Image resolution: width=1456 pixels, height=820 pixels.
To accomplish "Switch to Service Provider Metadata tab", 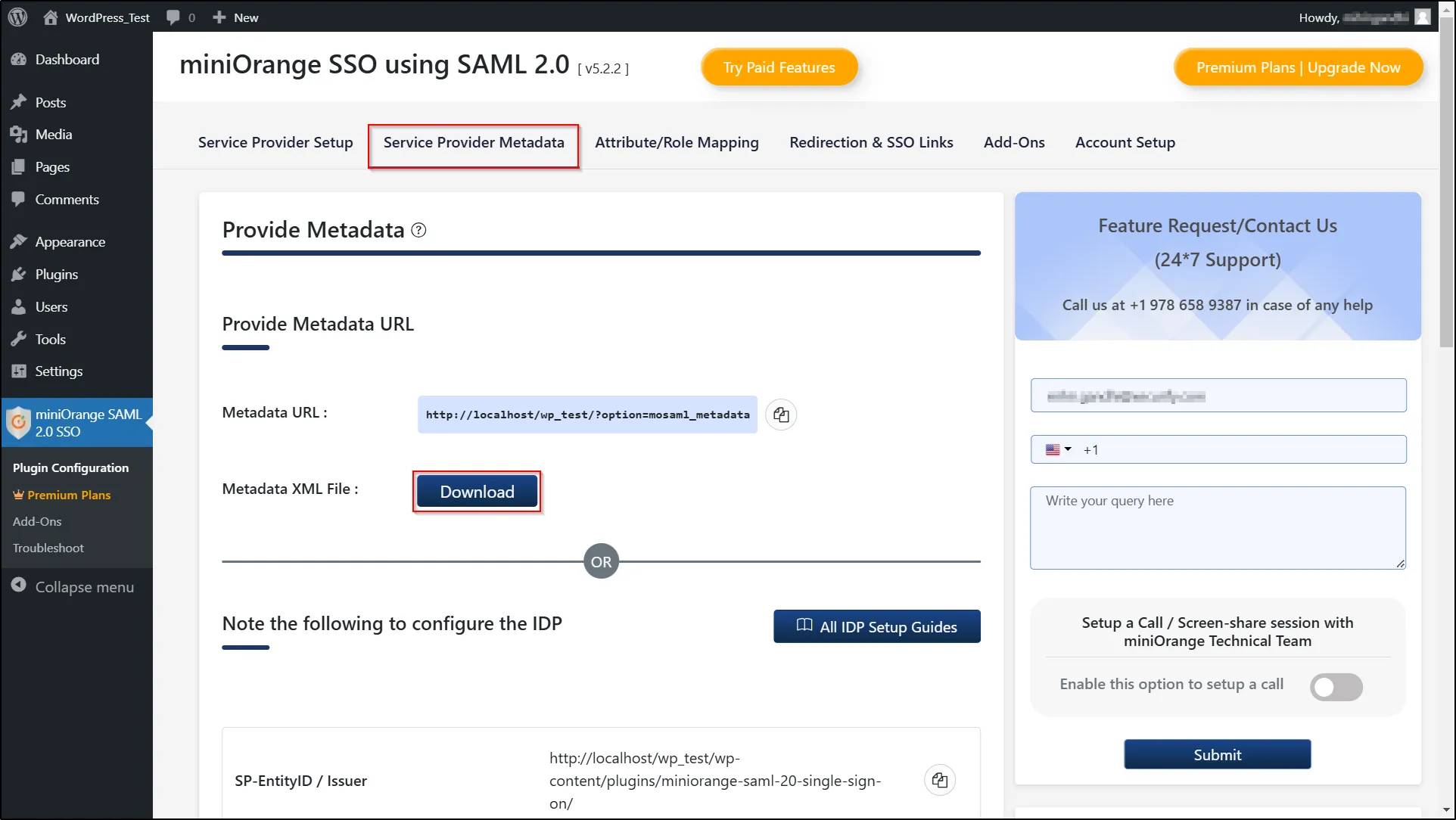I will pyautogui.click(x=474, y=142).
